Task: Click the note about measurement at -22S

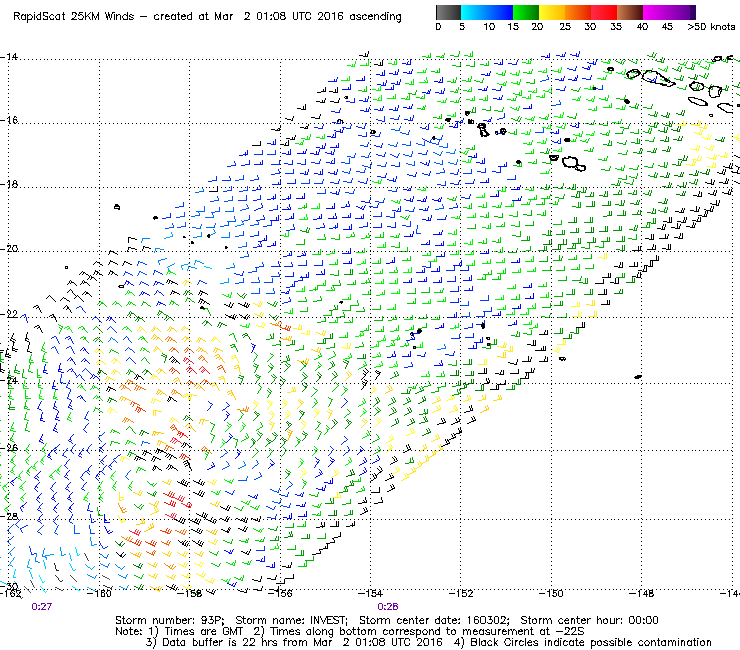Action: [x=419, y=632]
